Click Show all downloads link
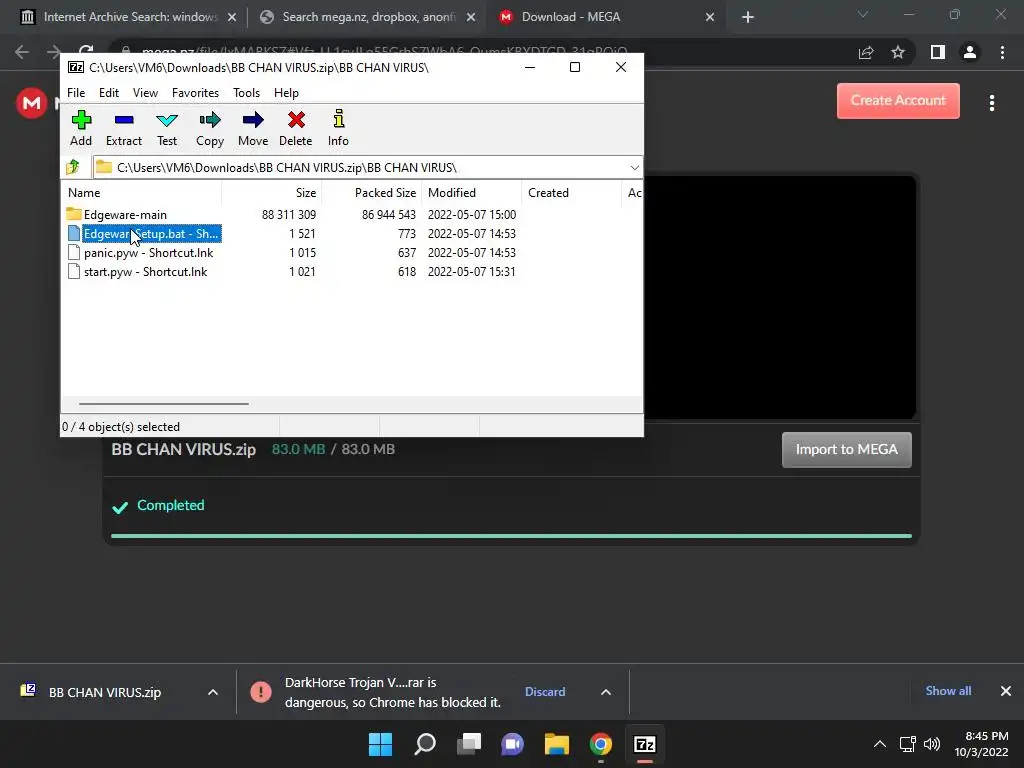The width and height of the screenshot is (1024, 768). pyautogui.click(x=948, y=691)
